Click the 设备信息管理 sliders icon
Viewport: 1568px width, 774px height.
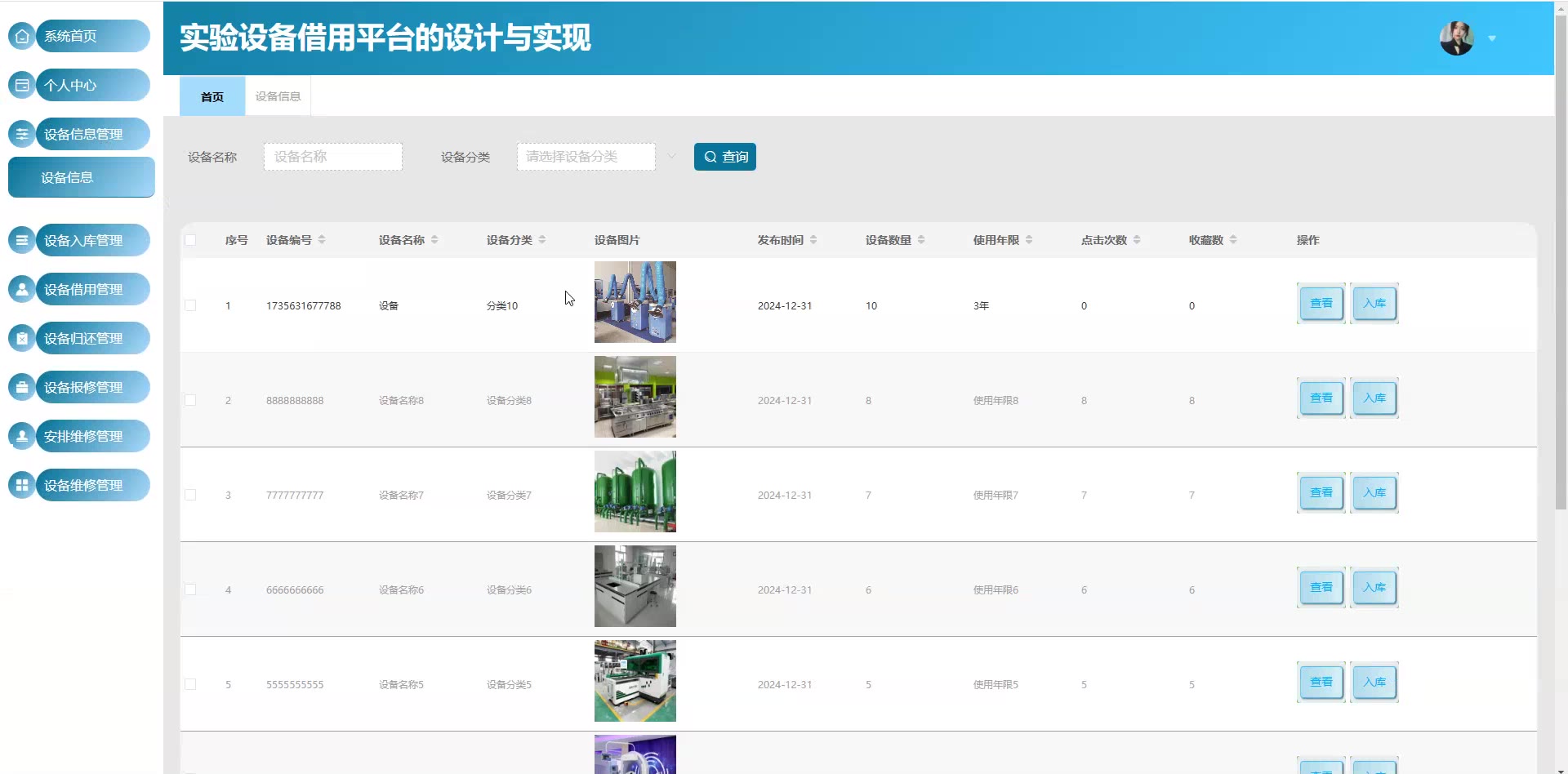pos(22,134)
